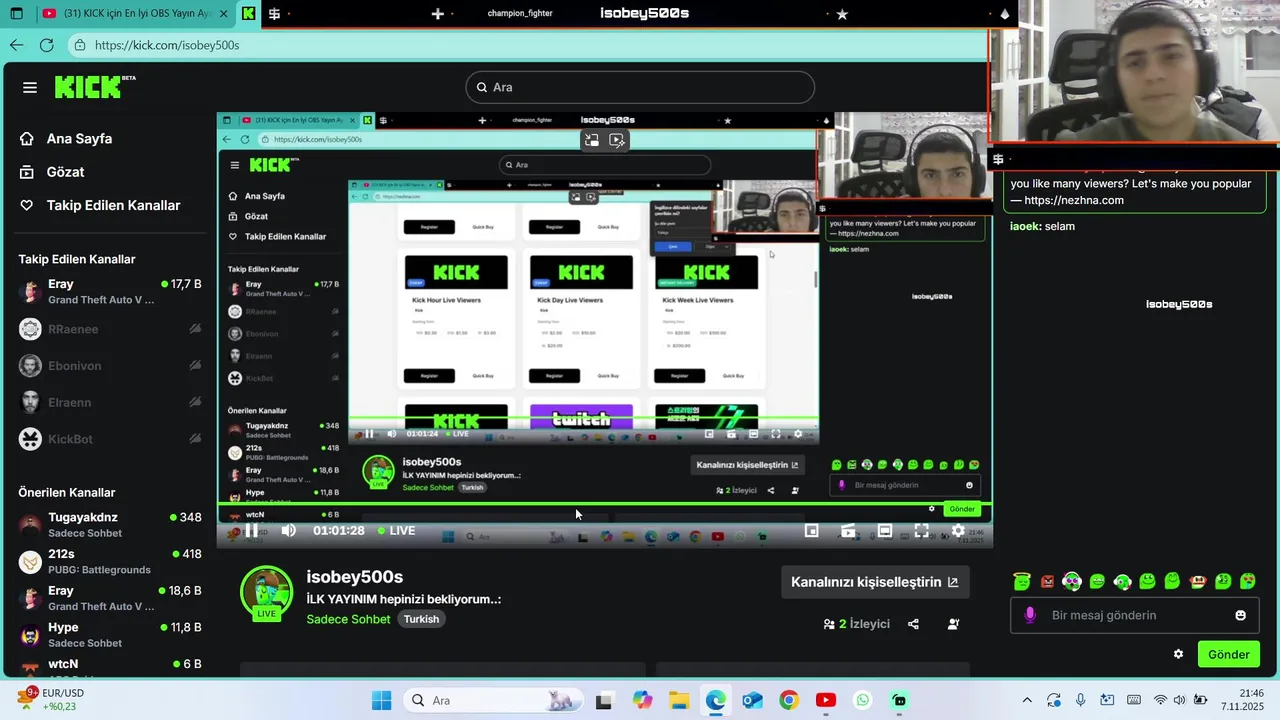The height and width of the screenshot is (720, 1280).
Task: Open the EUR/USD widget on the taskbar
Action: (50, 700)
